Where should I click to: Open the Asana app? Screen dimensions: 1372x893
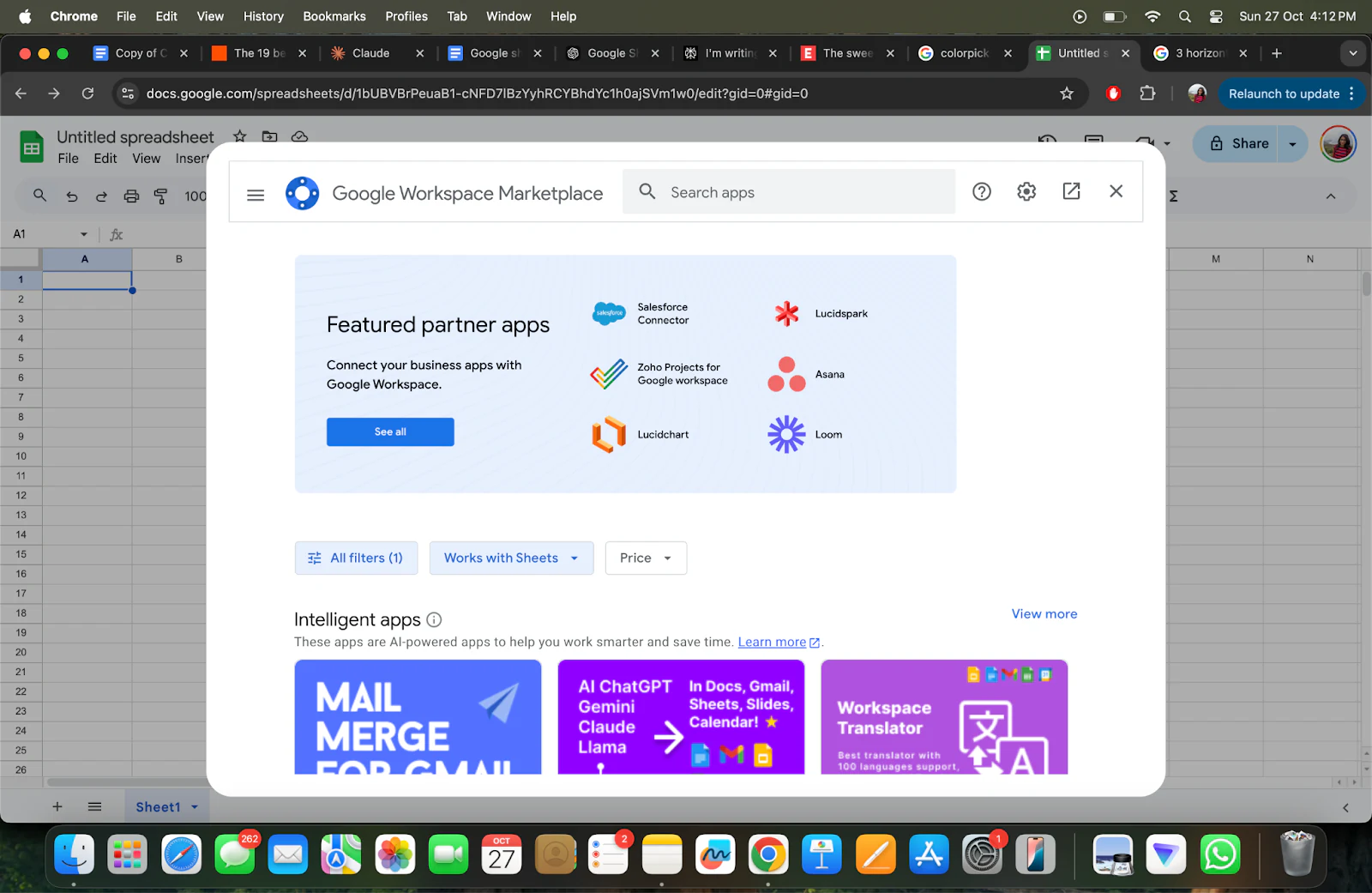point(806,374)
